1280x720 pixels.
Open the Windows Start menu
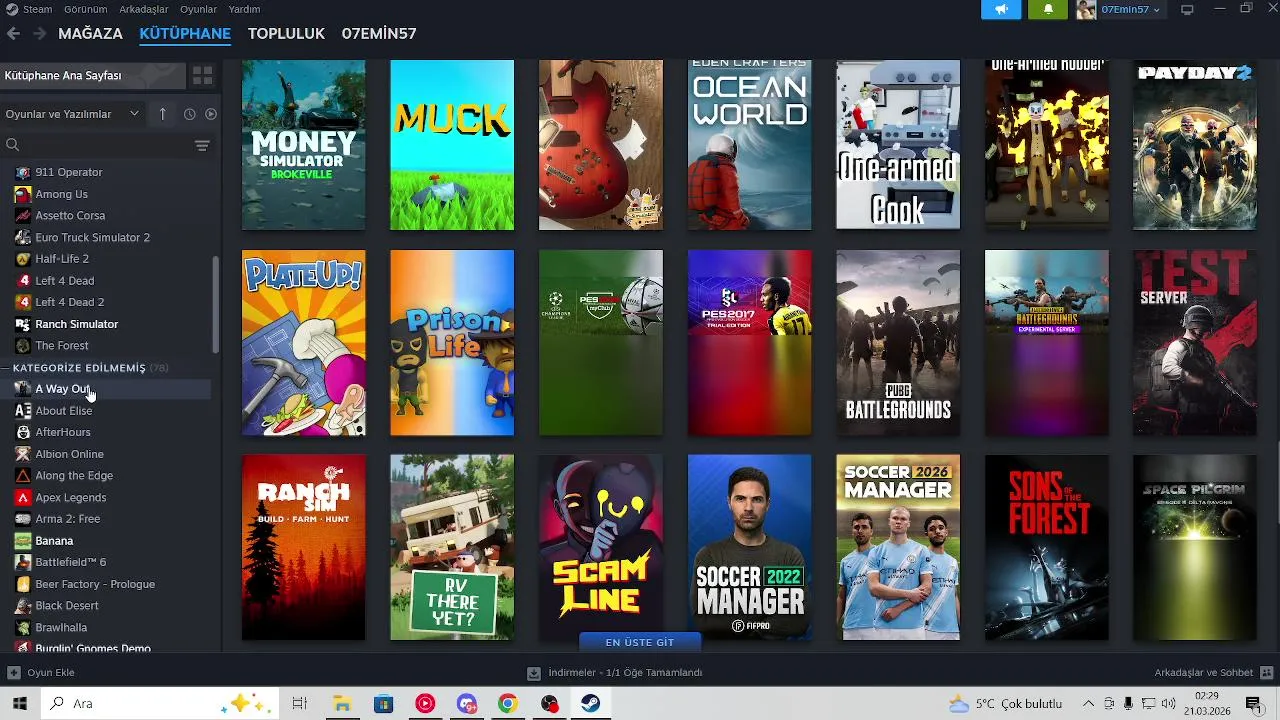pyautogui.click(x=19, y=704)
